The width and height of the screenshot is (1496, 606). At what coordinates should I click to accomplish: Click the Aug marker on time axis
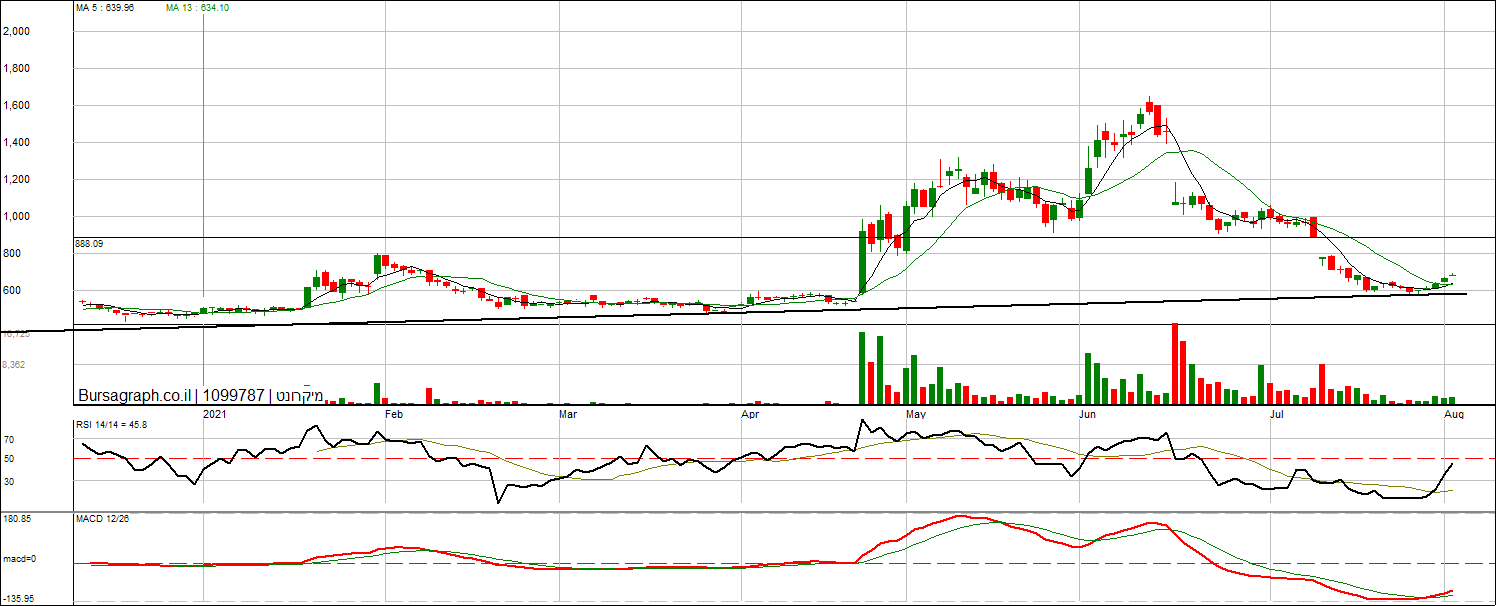pos(1455,413)
